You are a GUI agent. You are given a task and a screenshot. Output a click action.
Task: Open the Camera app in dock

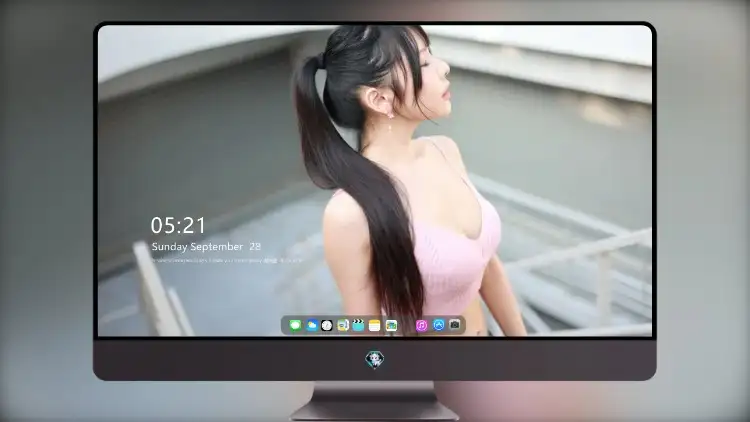coord(454,325)
